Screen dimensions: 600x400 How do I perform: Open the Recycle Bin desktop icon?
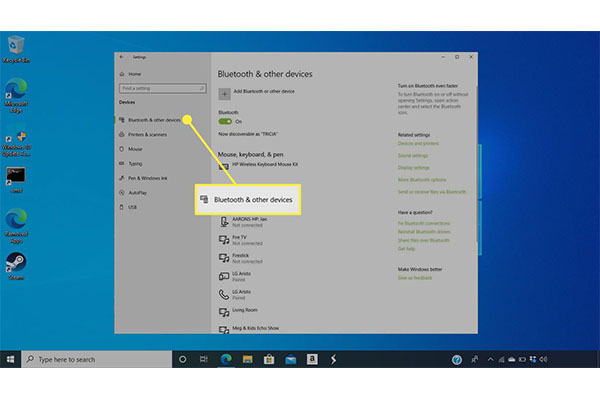click(x=16, y=49)
